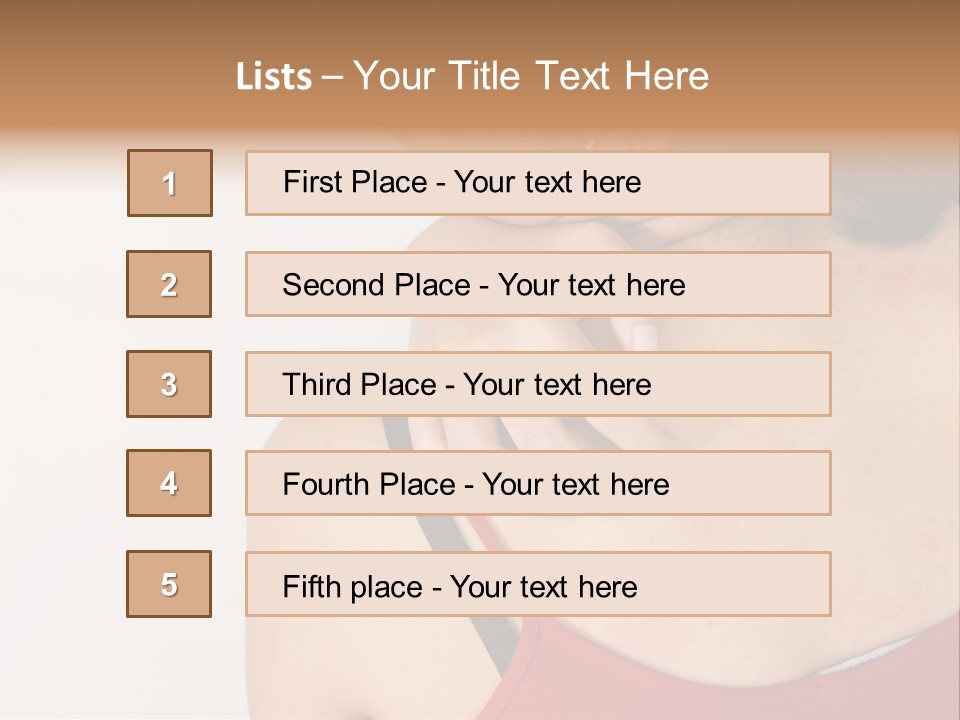Viewport: 960px width, 720px height.
Task: Click the number 3 box
Action: tap(169, 384)
